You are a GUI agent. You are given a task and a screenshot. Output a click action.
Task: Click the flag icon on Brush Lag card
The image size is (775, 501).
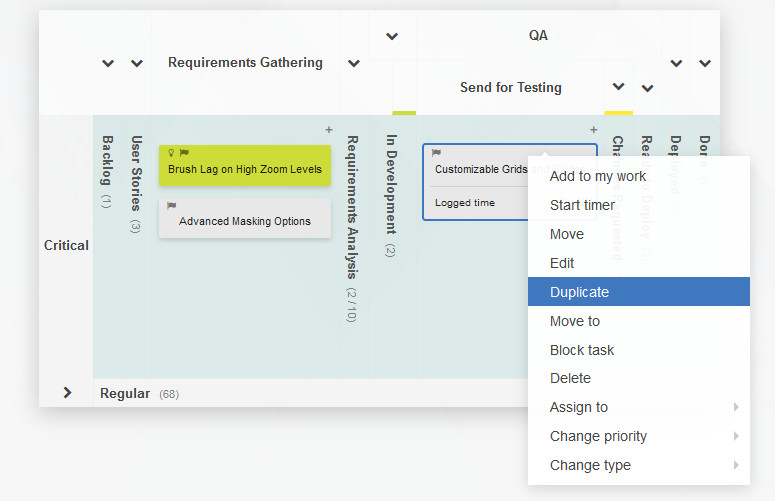(x=184, y=153)
